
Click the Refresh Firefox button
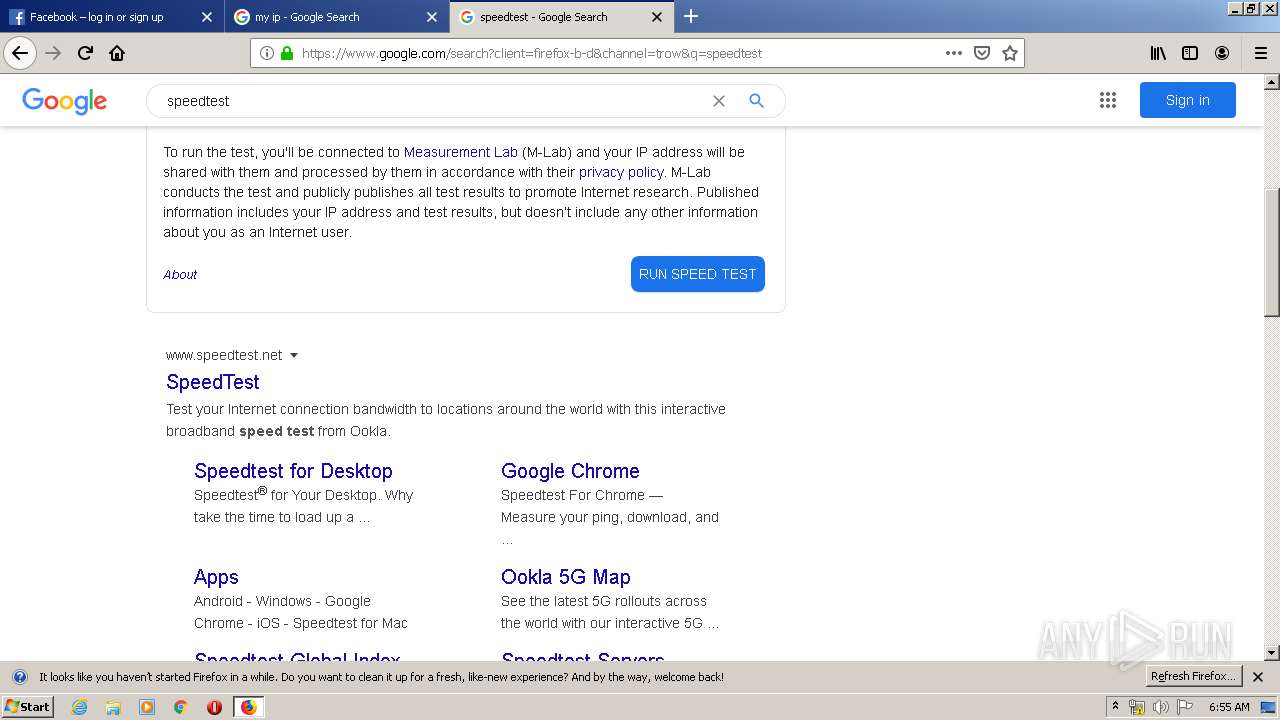(1193, 677)
